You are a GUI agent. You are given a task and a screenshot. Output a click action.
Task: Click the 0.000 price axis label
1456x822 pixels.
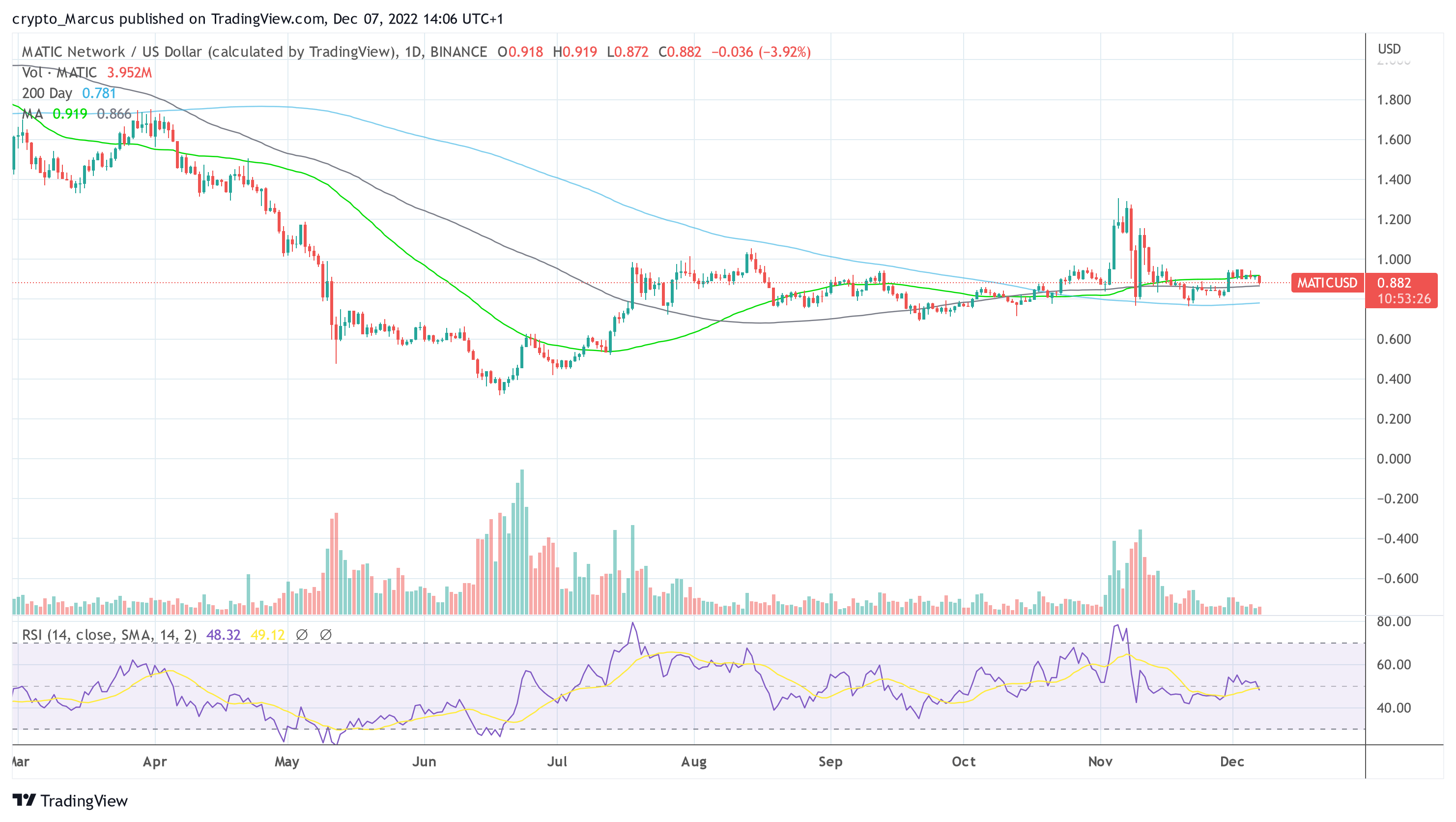pyautogui.click(x=1394, y=459)
